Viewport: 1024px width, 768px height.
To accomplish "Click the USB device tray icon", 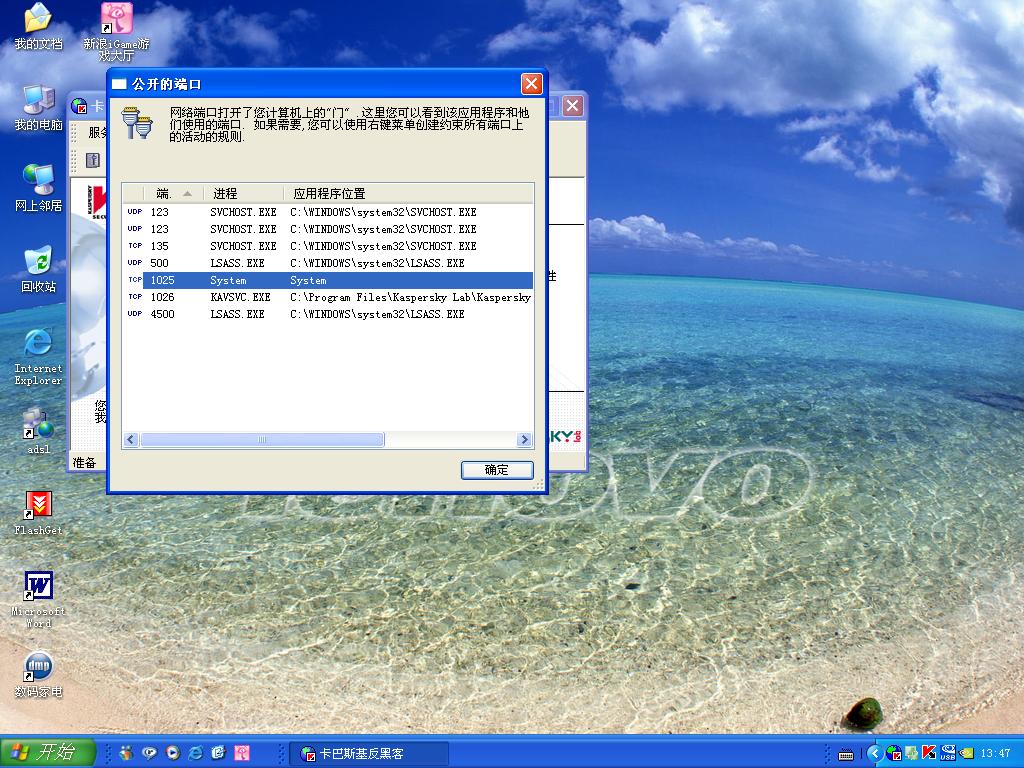I will click(948, 753).
